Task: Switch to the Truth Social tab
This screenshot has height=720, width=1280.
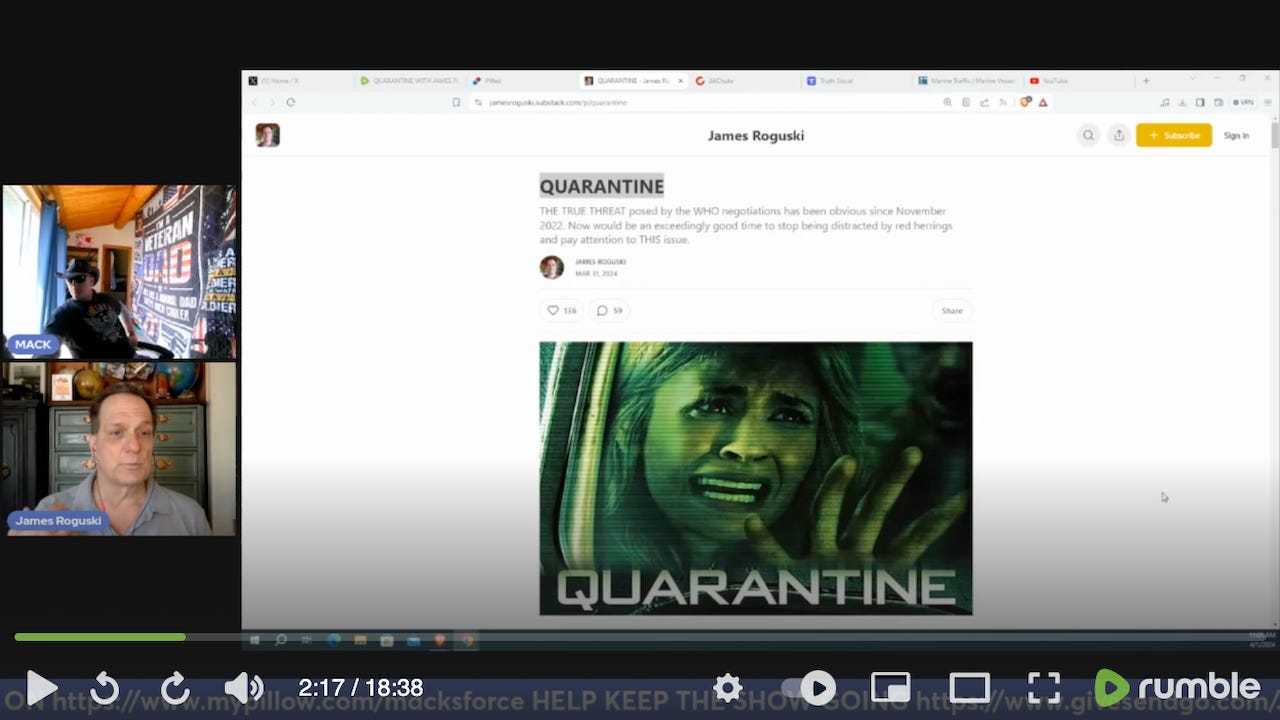Action: [856, 81]
